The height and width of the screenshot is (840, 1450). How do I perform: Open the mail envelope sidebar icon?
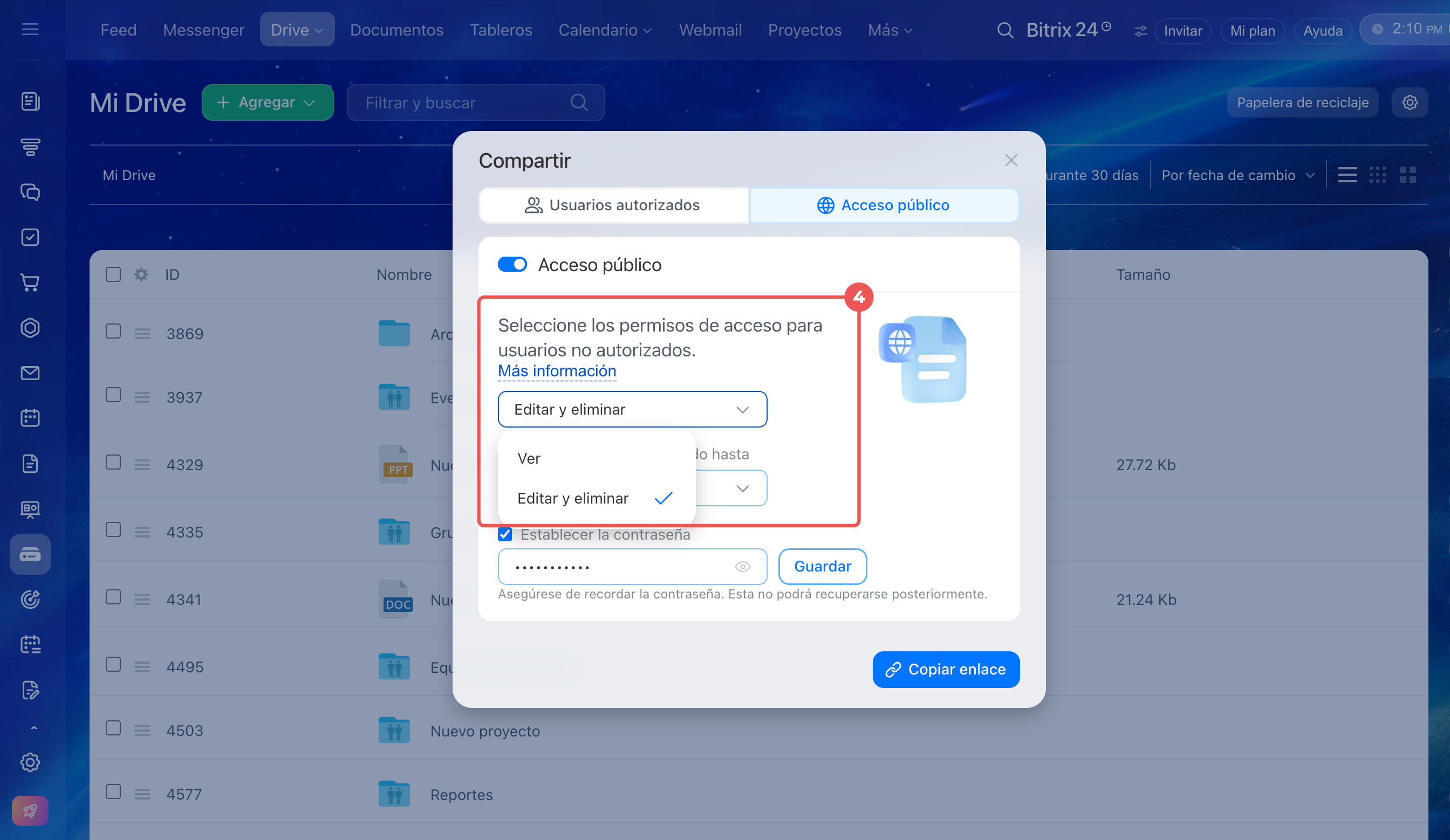(30, 373)
